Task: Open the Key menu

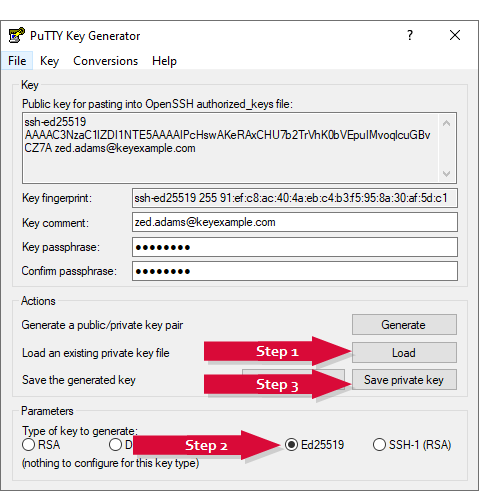Action: pos(49,61)
